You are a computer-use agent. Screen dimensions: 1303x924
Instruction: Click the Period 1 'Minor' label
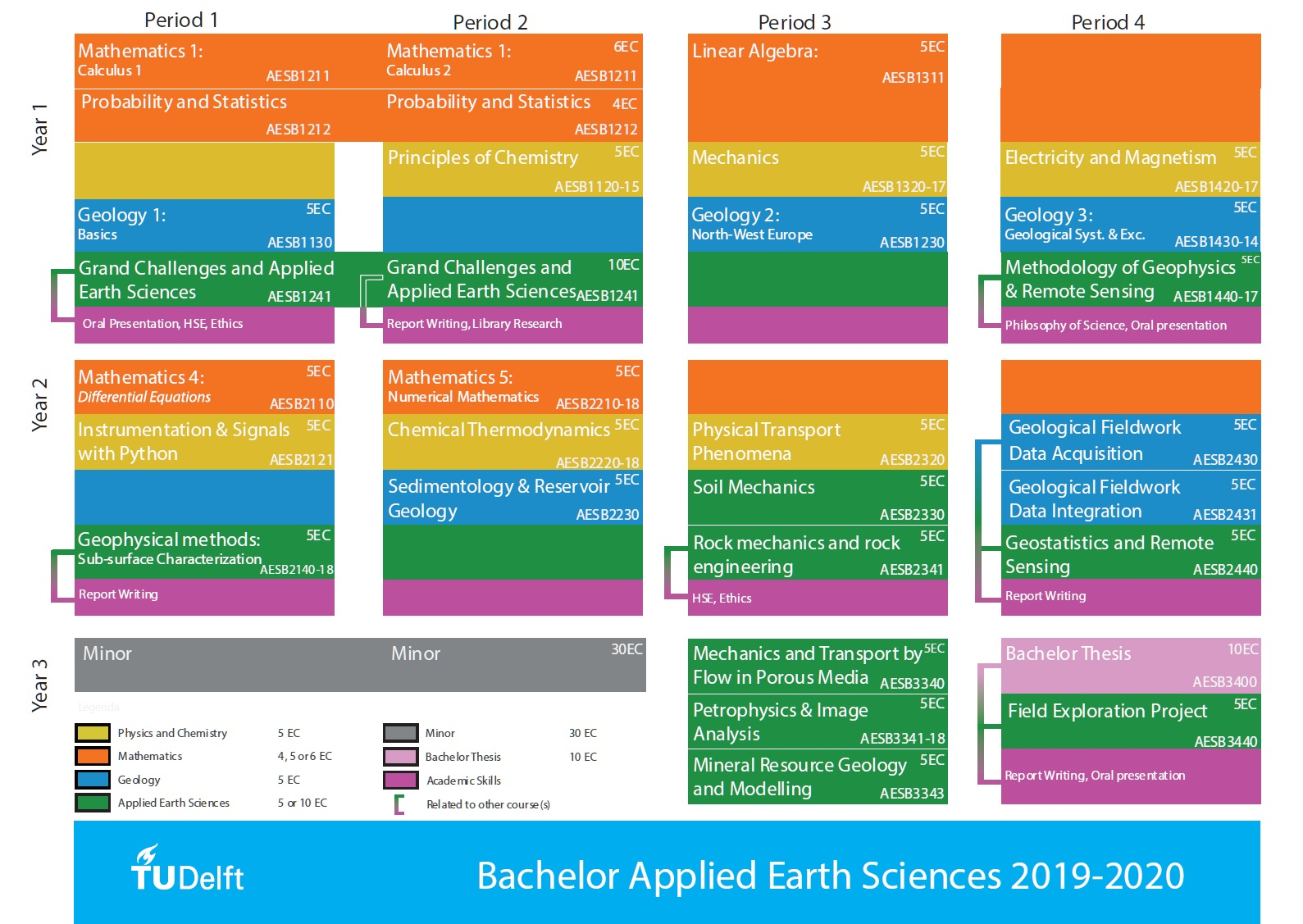(x=107, y=653)
